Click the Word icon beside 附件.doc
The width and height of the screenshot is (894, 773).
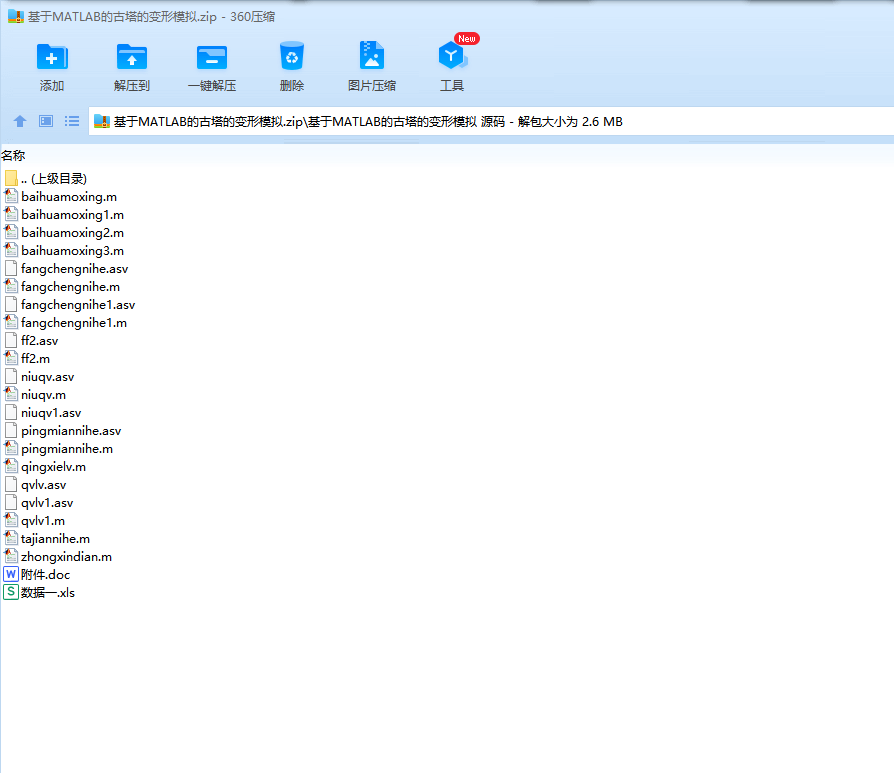(11, 575)
